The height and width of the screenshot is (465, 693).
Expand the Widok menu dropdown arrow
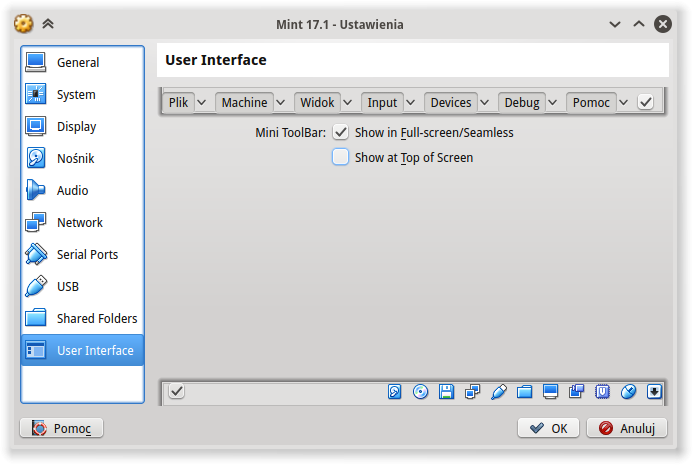[348, 103]
